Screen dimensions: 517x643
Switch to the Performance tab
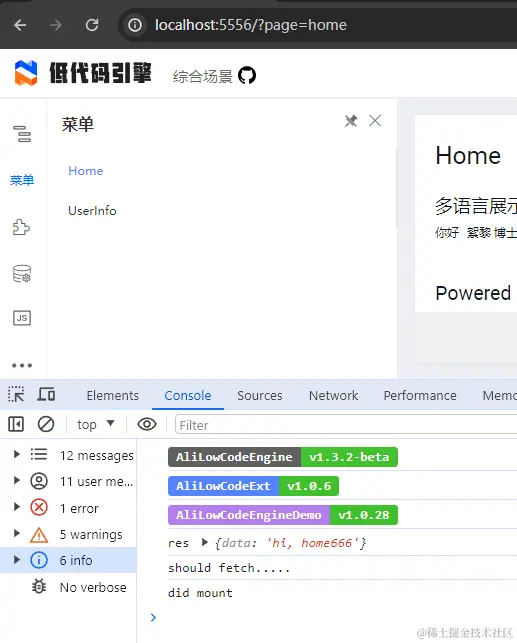tap(420, 395)
